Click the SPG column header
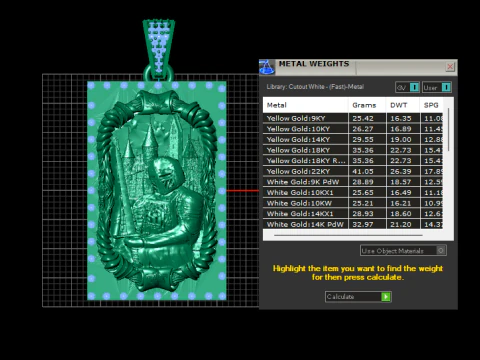 [x=431, y=105]
